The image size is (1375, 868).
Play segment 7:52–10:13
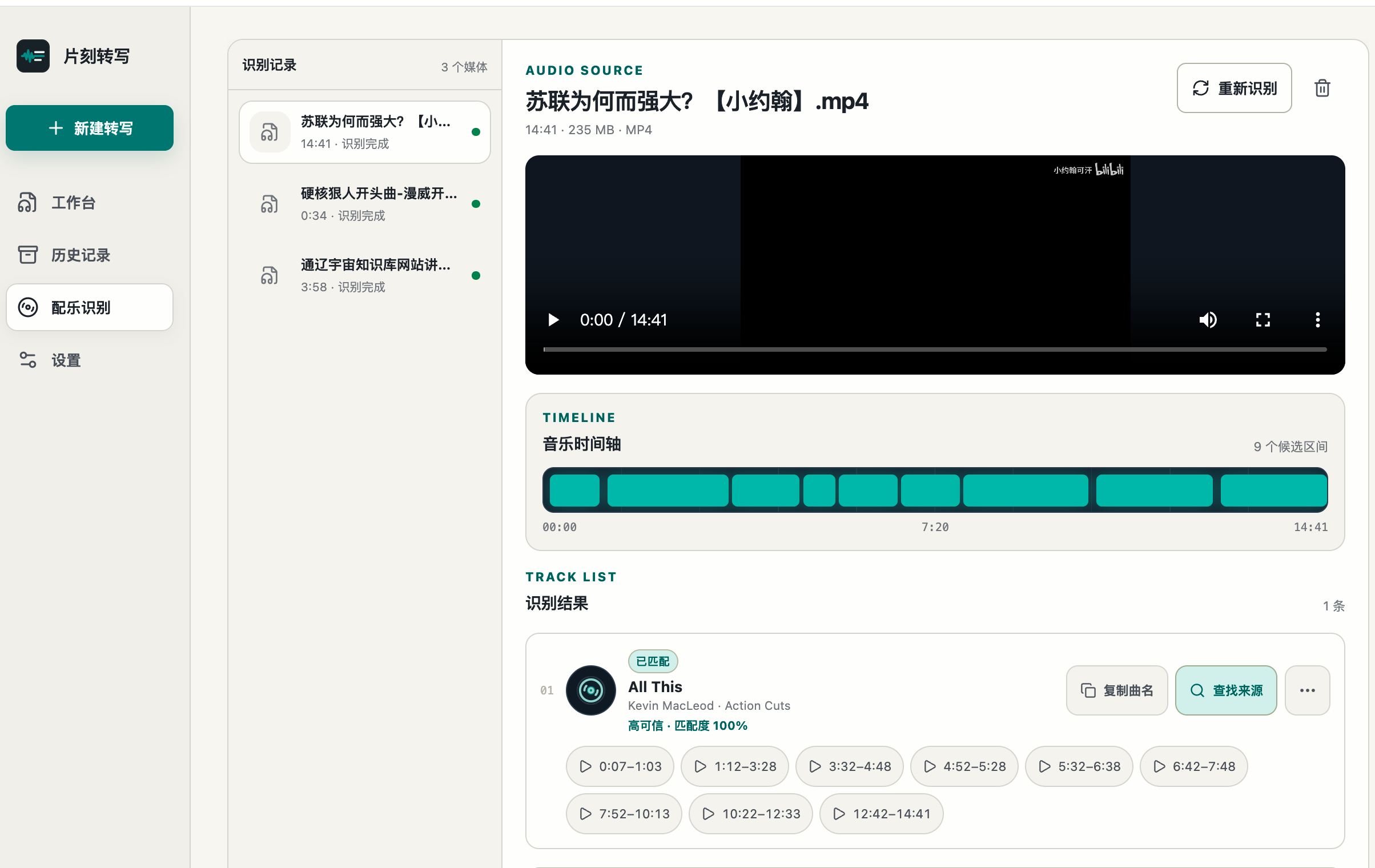[x=624, y=814]
